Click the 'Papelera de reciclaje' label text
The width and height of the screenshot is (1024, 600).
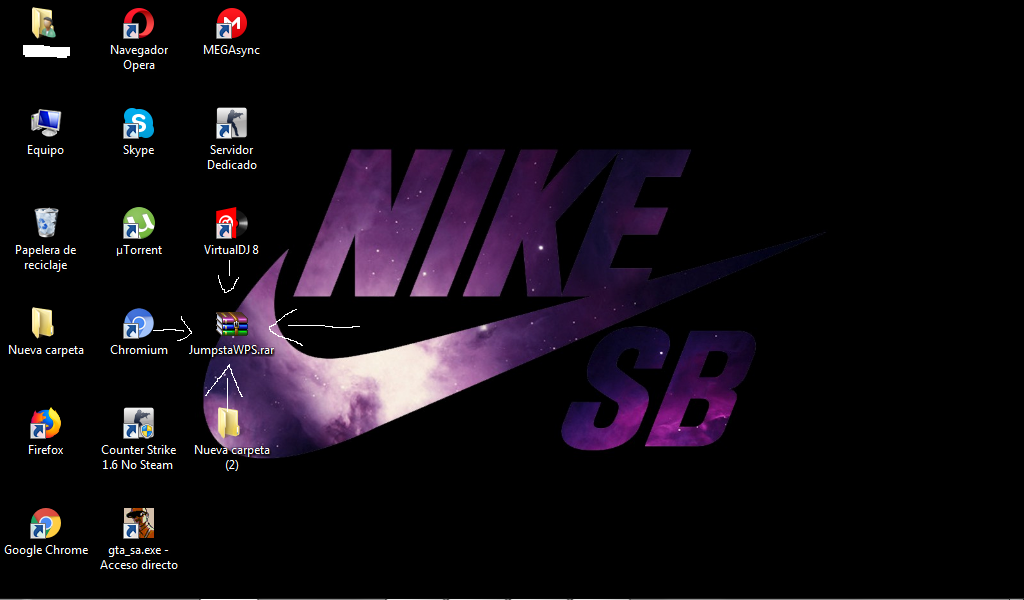point(46,257)
